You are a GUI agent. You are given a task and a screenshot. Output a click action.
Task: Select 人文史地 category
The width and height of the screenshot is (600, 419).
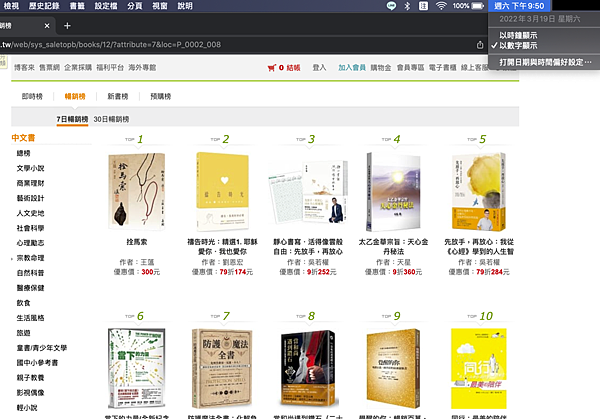[30, 213]
